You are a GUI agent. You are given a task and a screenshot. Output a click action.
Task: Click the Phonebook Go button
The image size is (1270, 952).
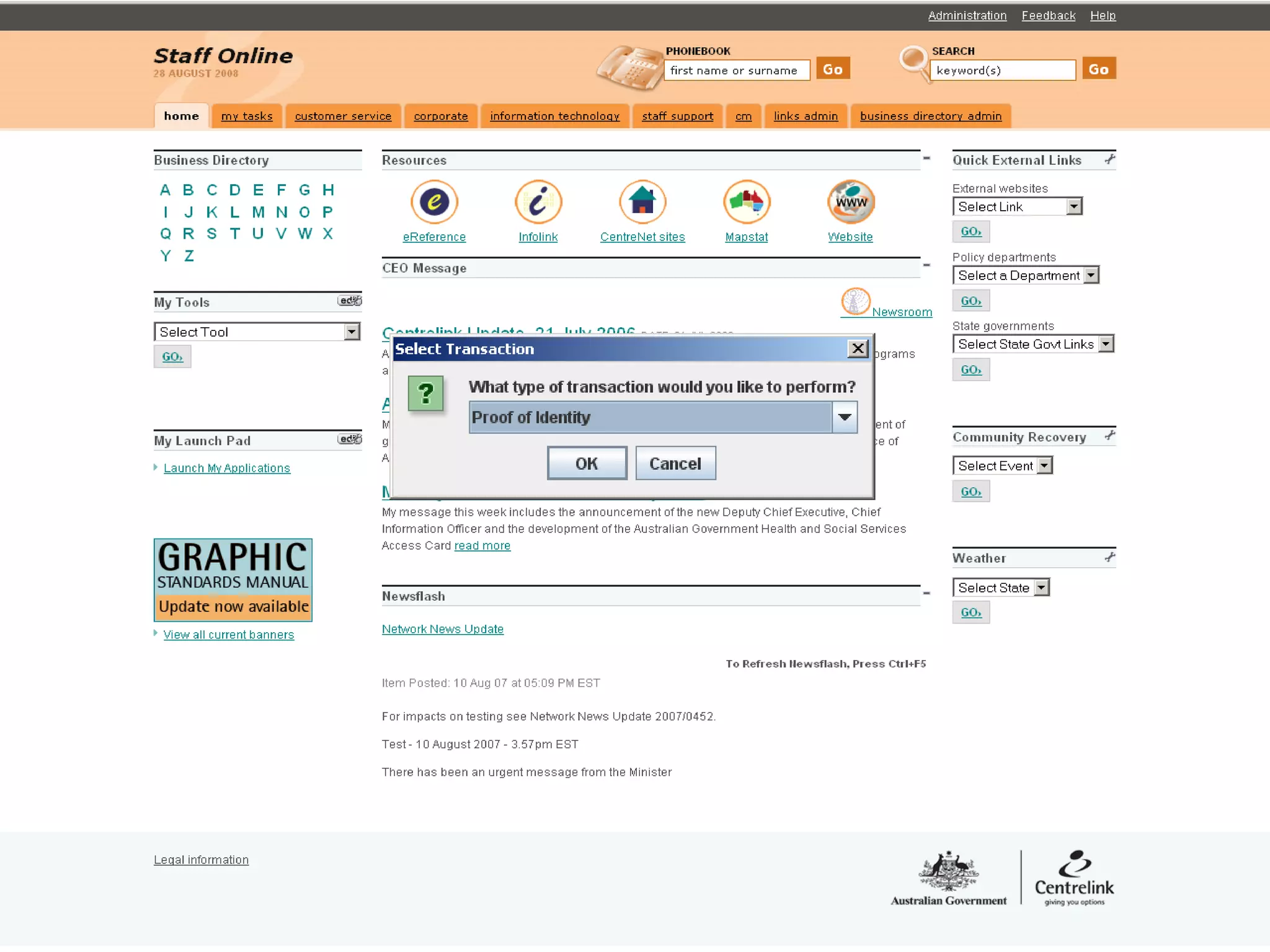coord(833,69)
